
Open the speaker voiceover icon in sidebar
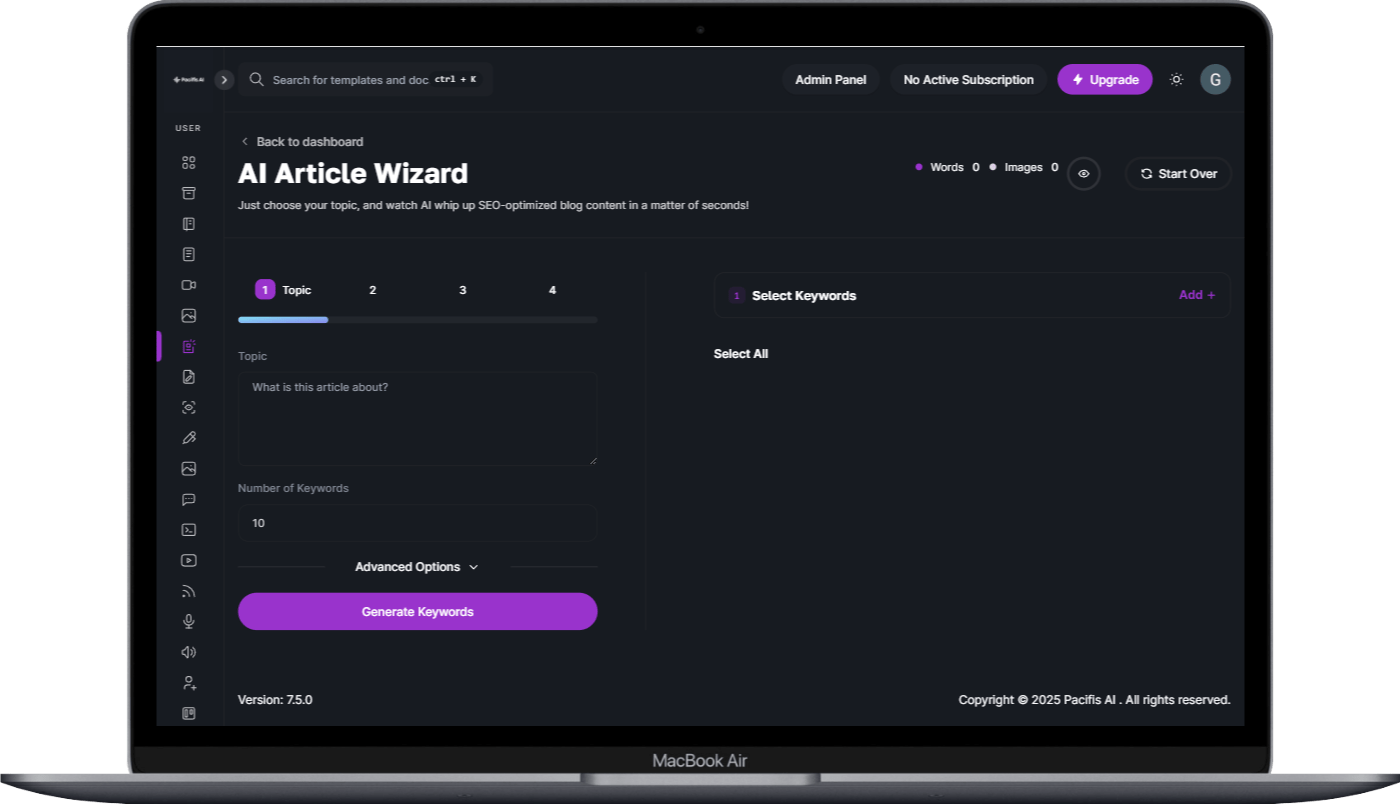coord(189,653)
